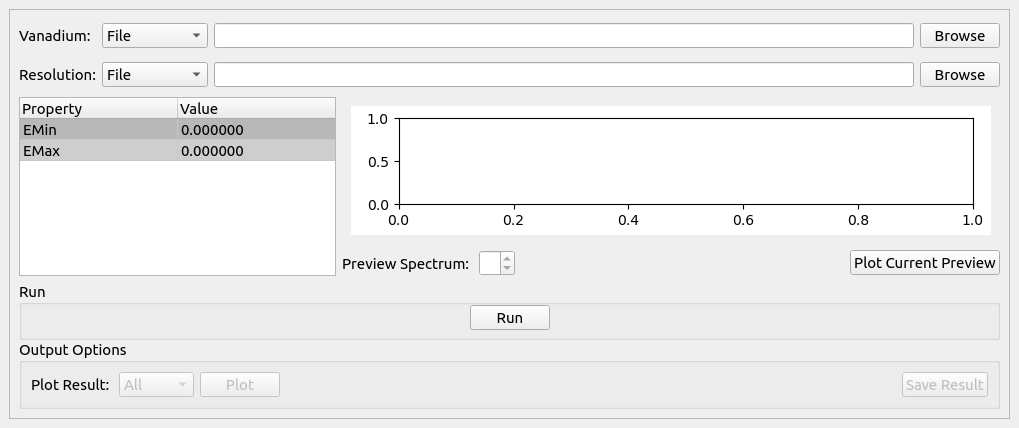
Task: Click the Save Result button
Action: (944, 385)
